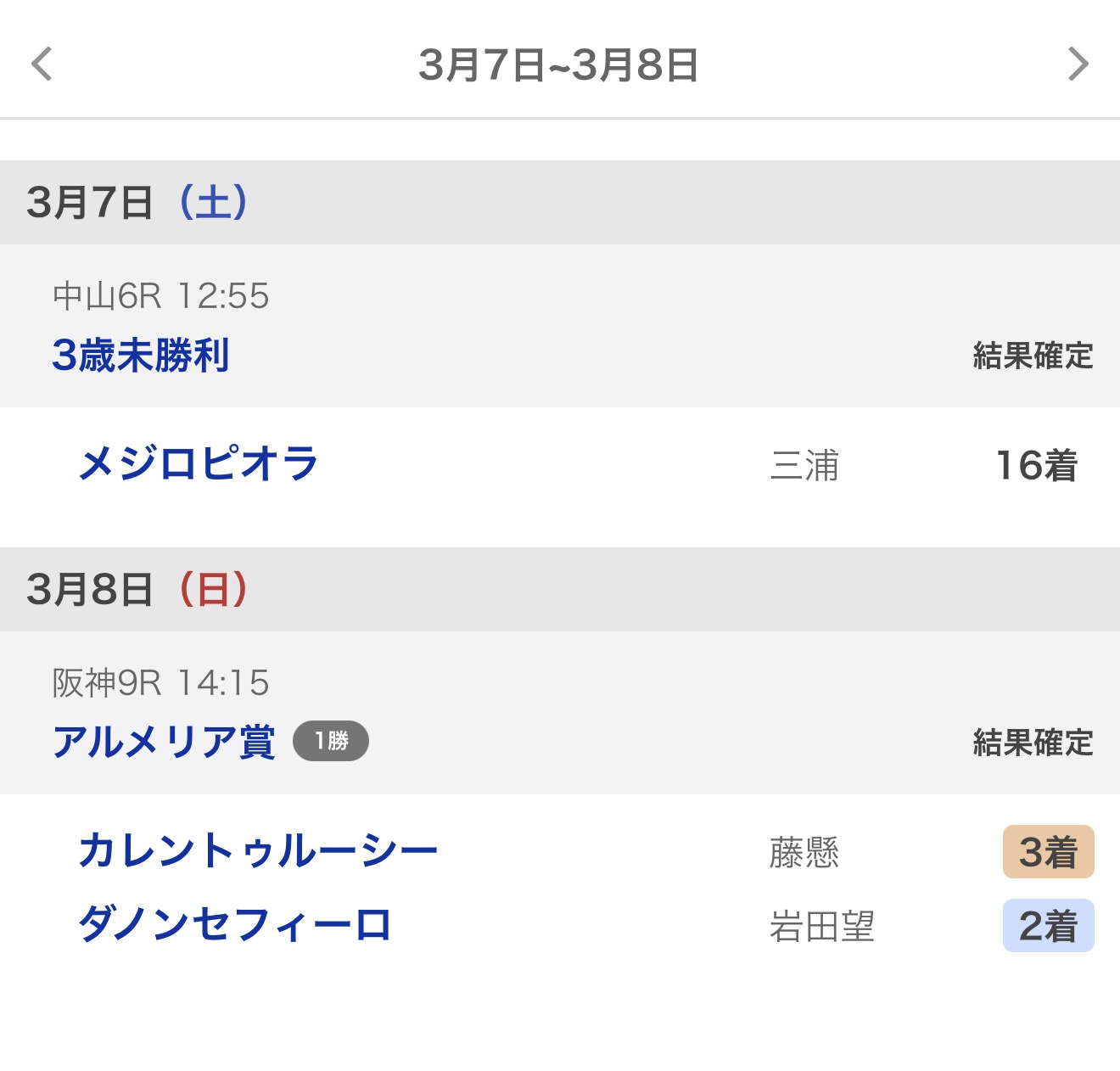Click the 16着 finishing position
This screenshot has width=1120, height=1071.
tap(1036, 466)
